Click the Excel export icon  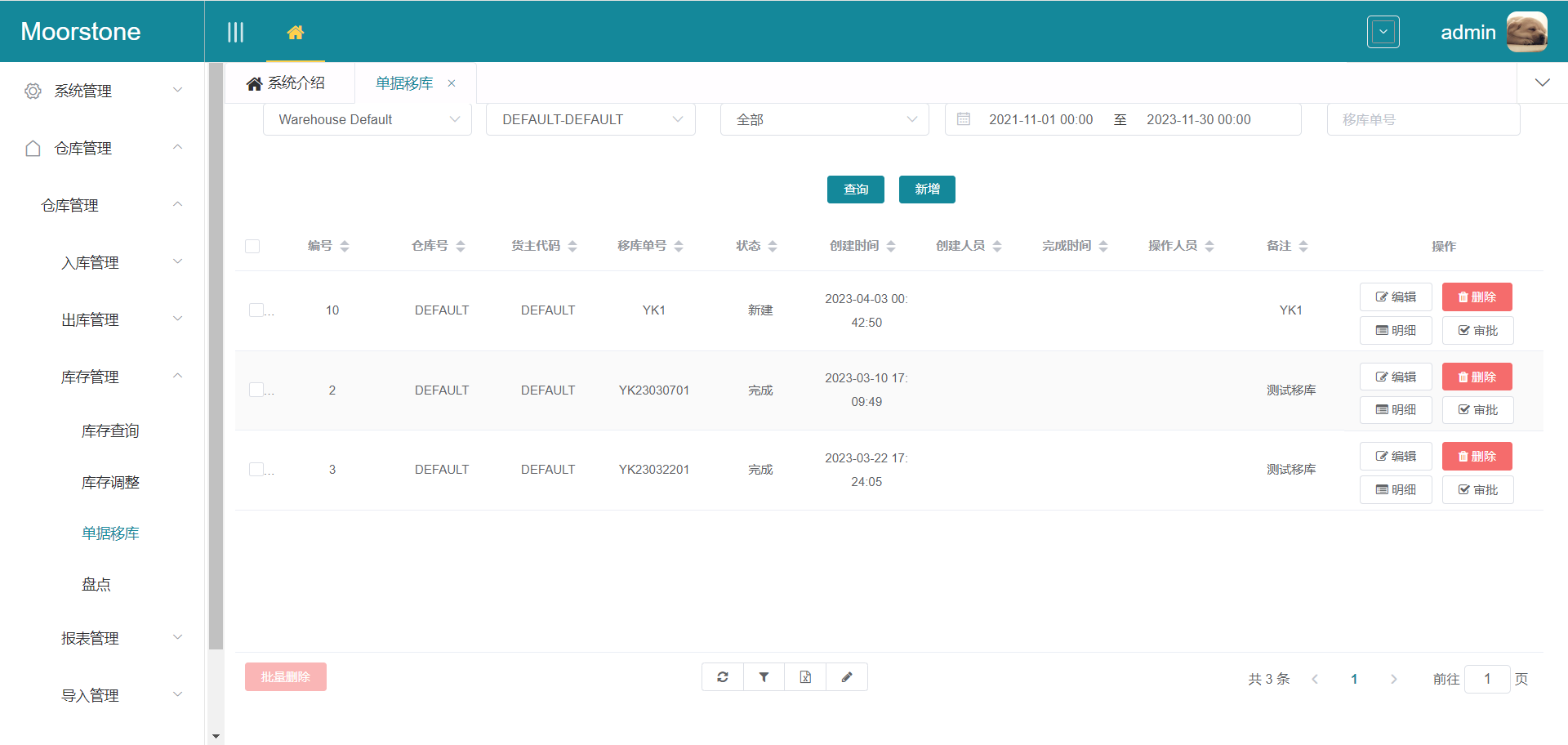[805, 677]
